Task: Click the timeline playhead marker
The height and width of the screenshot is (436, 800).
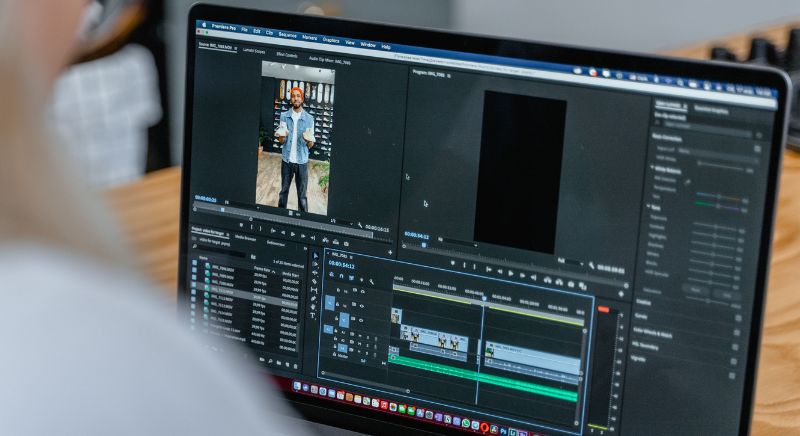Action: (x=484, y=298)
